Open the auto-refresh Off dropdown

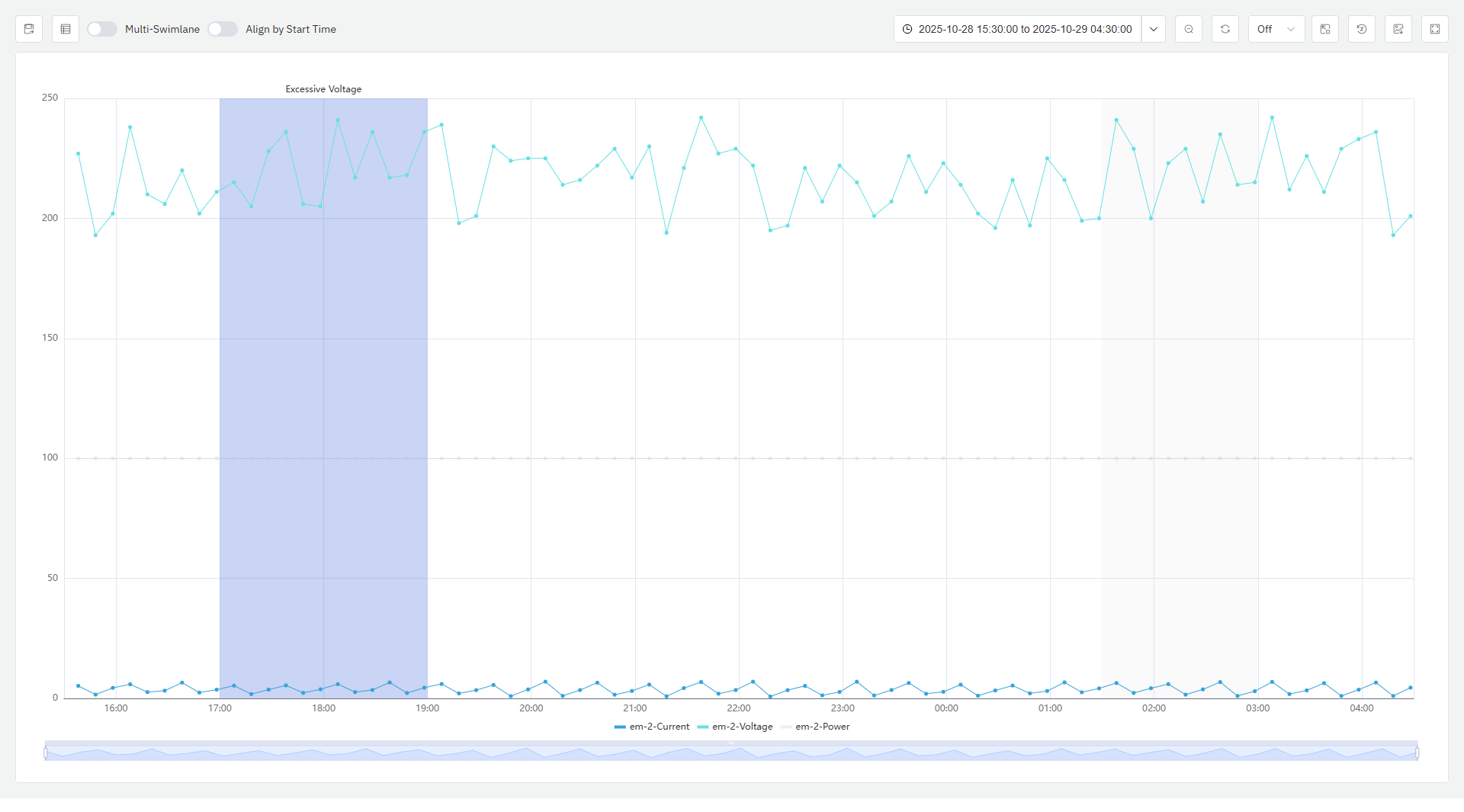tap(1276, 29)
